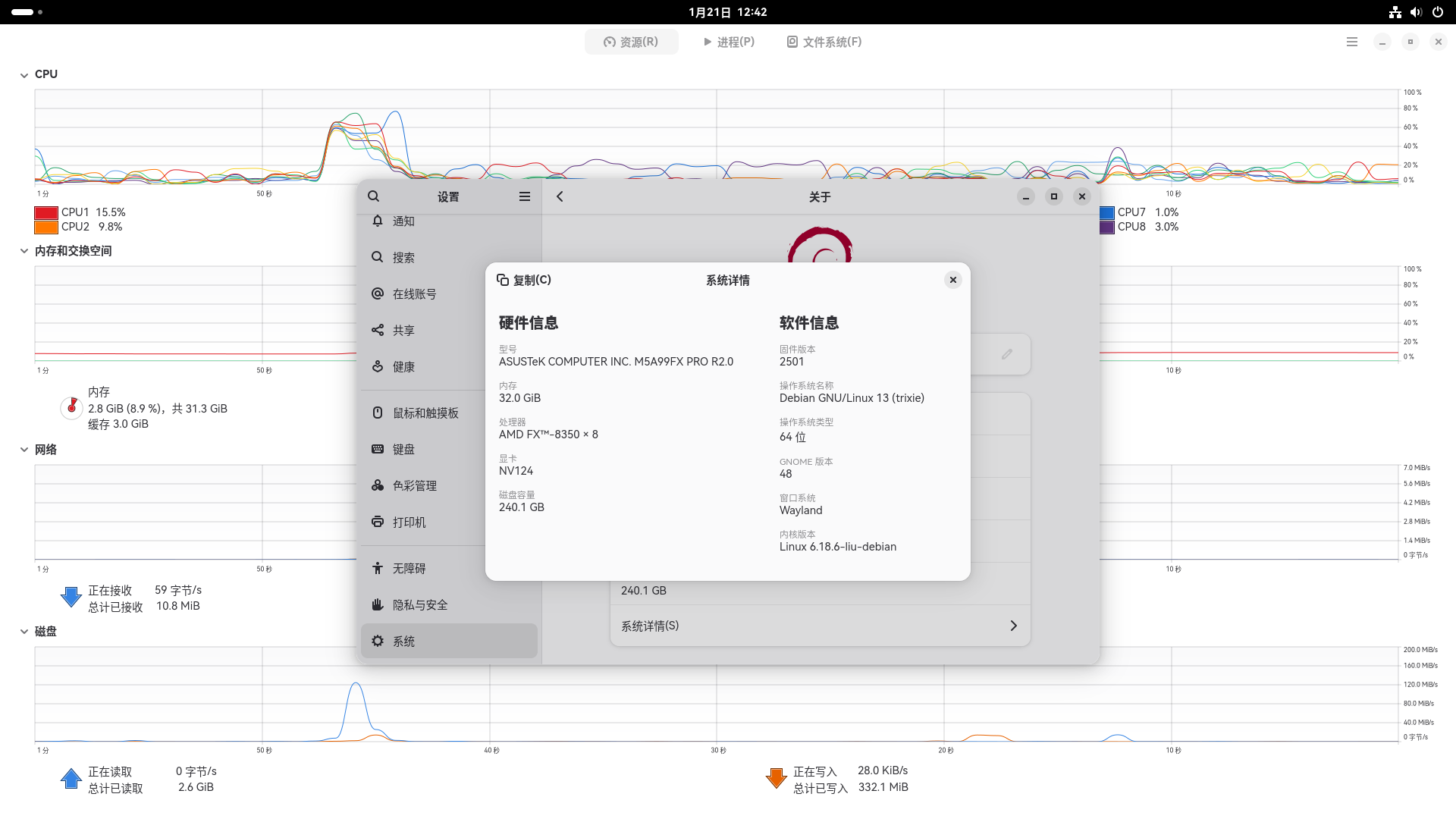The width and height of the screenshot is (1456, 819).
Task: Click the volume icon in the system tray
Action: coord(1416,12)
